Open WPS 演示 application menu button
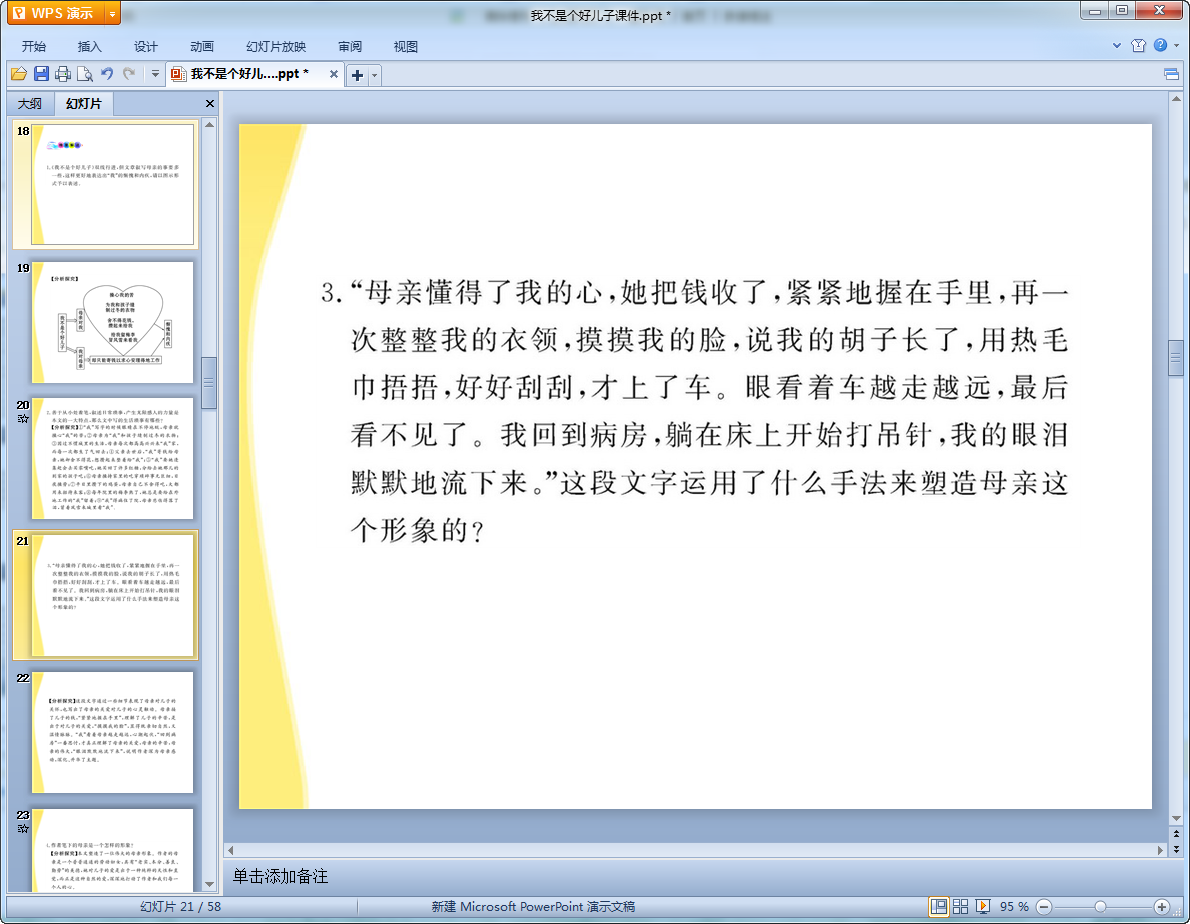The width and height of the screenshot is (1190, 924). coord(55,13)
